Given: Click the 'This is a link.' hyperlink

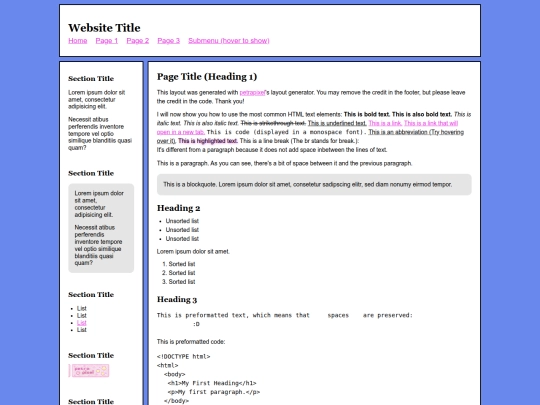Looking at the screenshot, I should 385,123.
